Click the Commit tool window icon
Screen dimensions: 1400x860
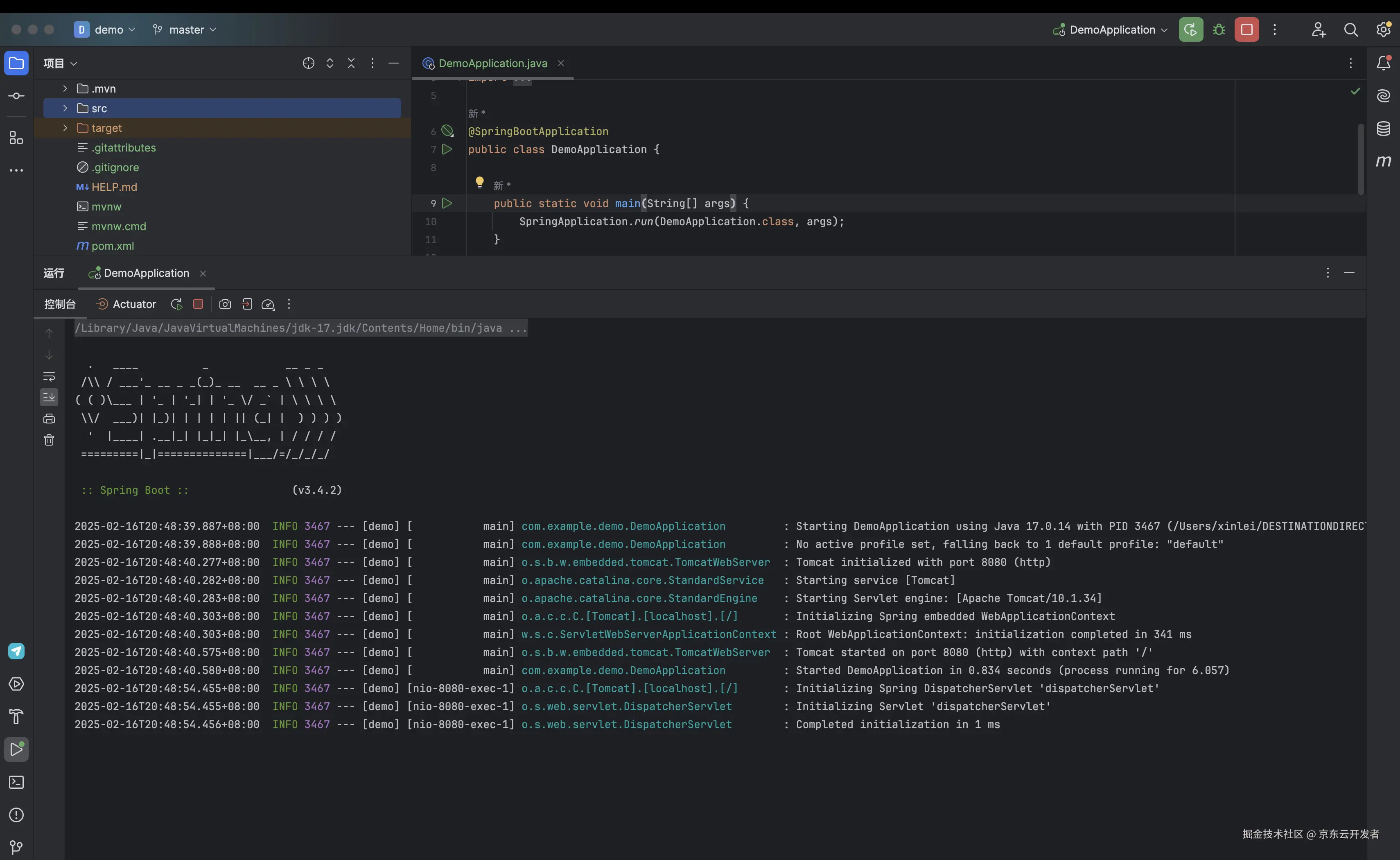16,95
